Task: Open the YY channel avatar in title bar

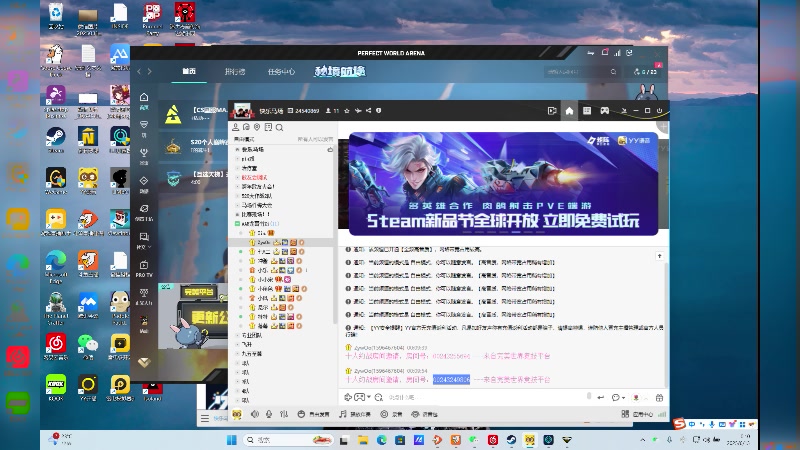Action: point(241,111)
